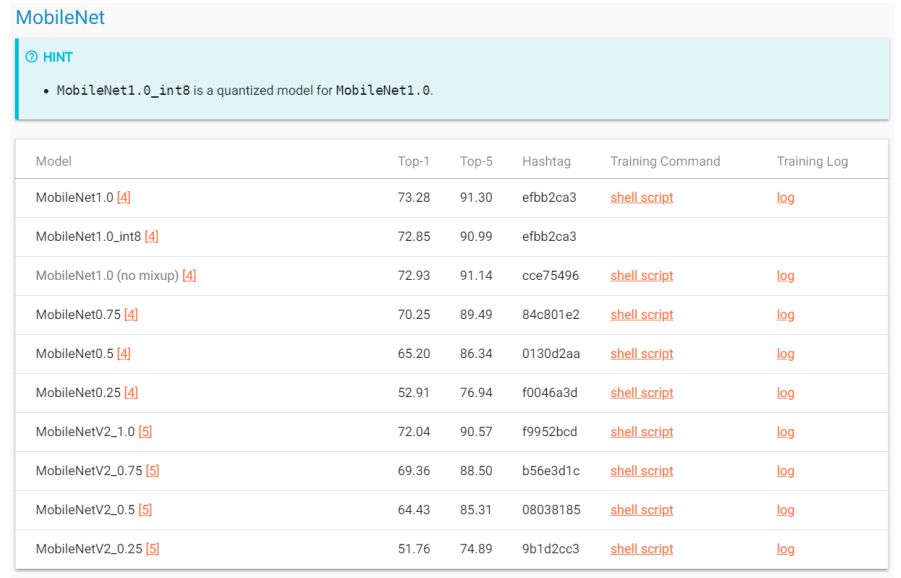Open training log for MobileNet1.0
The height and width of the screenshot is (578, 901).
[785, 198]
